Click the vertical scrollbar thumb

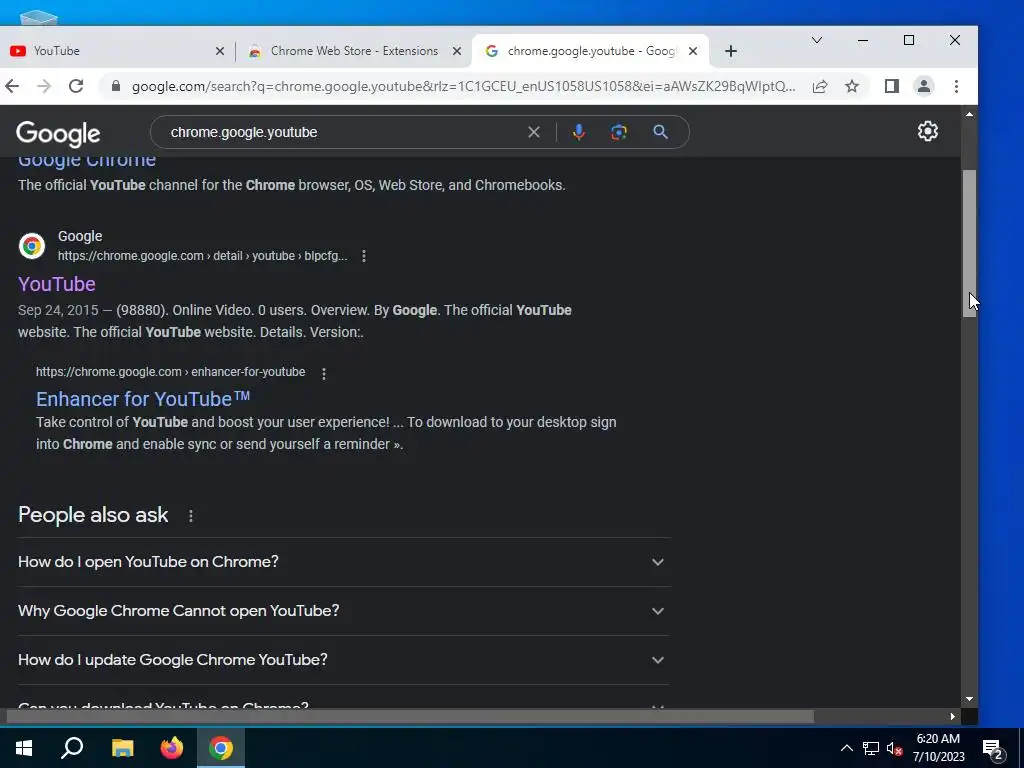pos(969,244)
